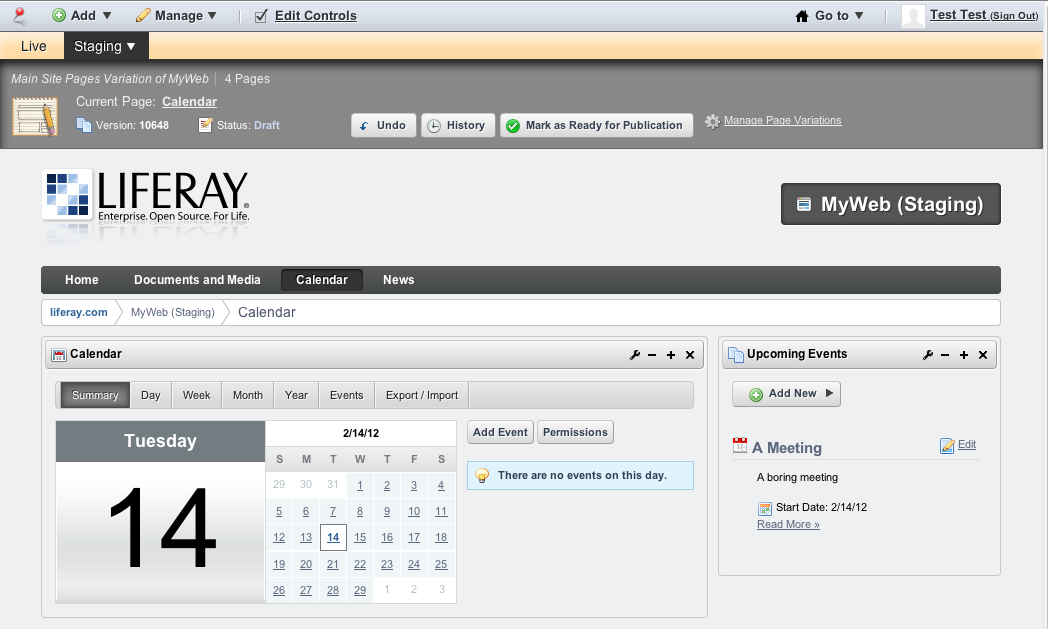Click the edit pencil icon beside A Meeting
1048x629 pixels.
tap(947, 446)
